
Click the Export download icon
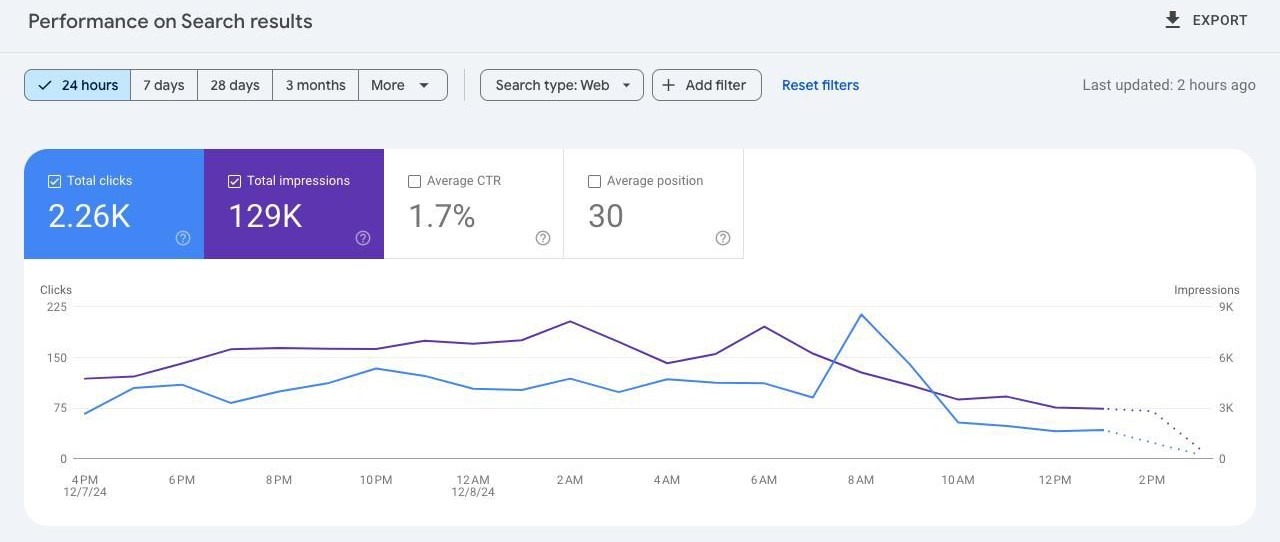click(x=1173, y=20)
